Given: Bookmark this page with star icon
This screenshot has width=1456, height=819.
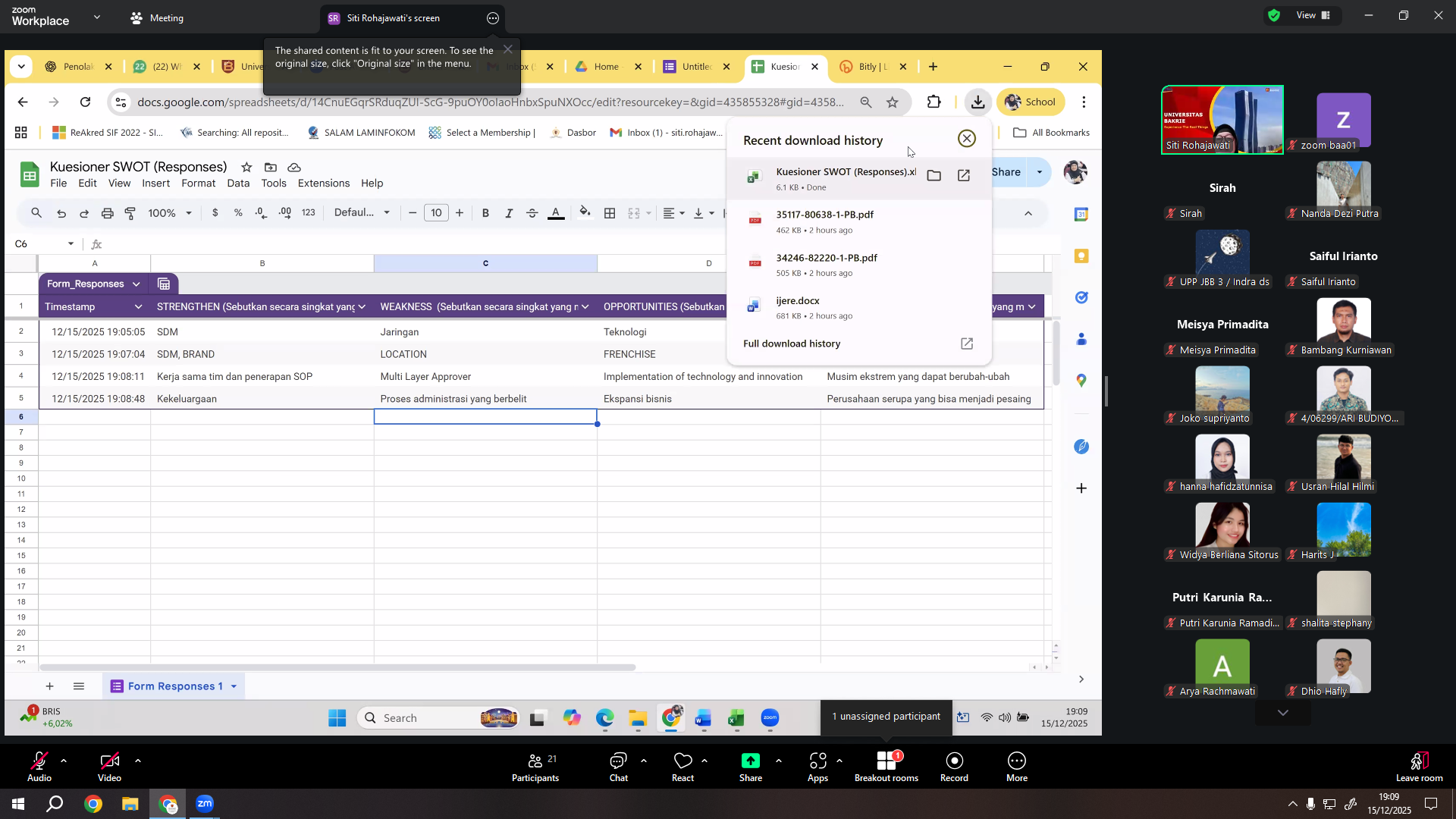Looking at the screenshot, I should click(893, 102).
